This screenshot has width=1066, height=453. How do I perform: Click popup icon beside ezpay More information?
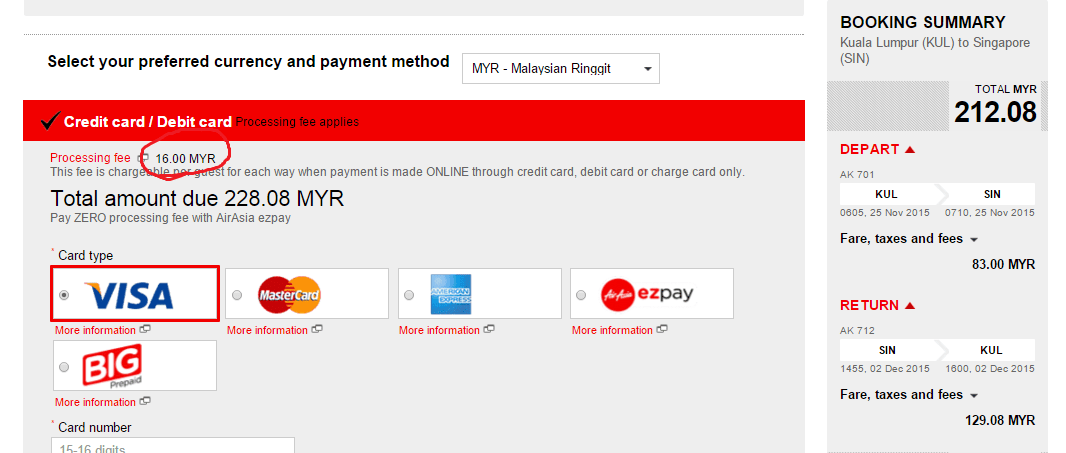click(x=661, y=330)
